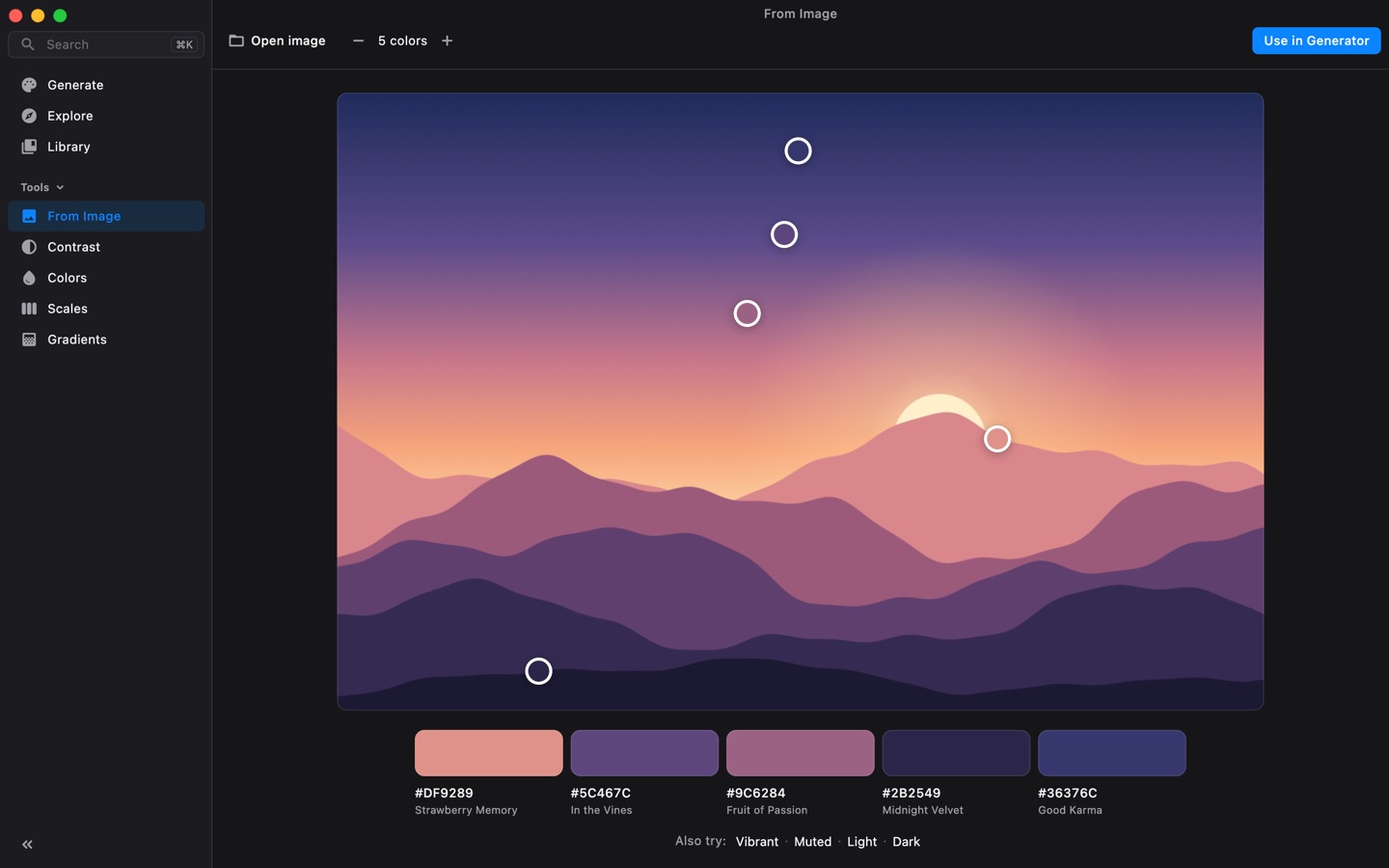
Task: Select the Fruit of Passion #9C6284 swatch
Action: click(x=801, y=753)
